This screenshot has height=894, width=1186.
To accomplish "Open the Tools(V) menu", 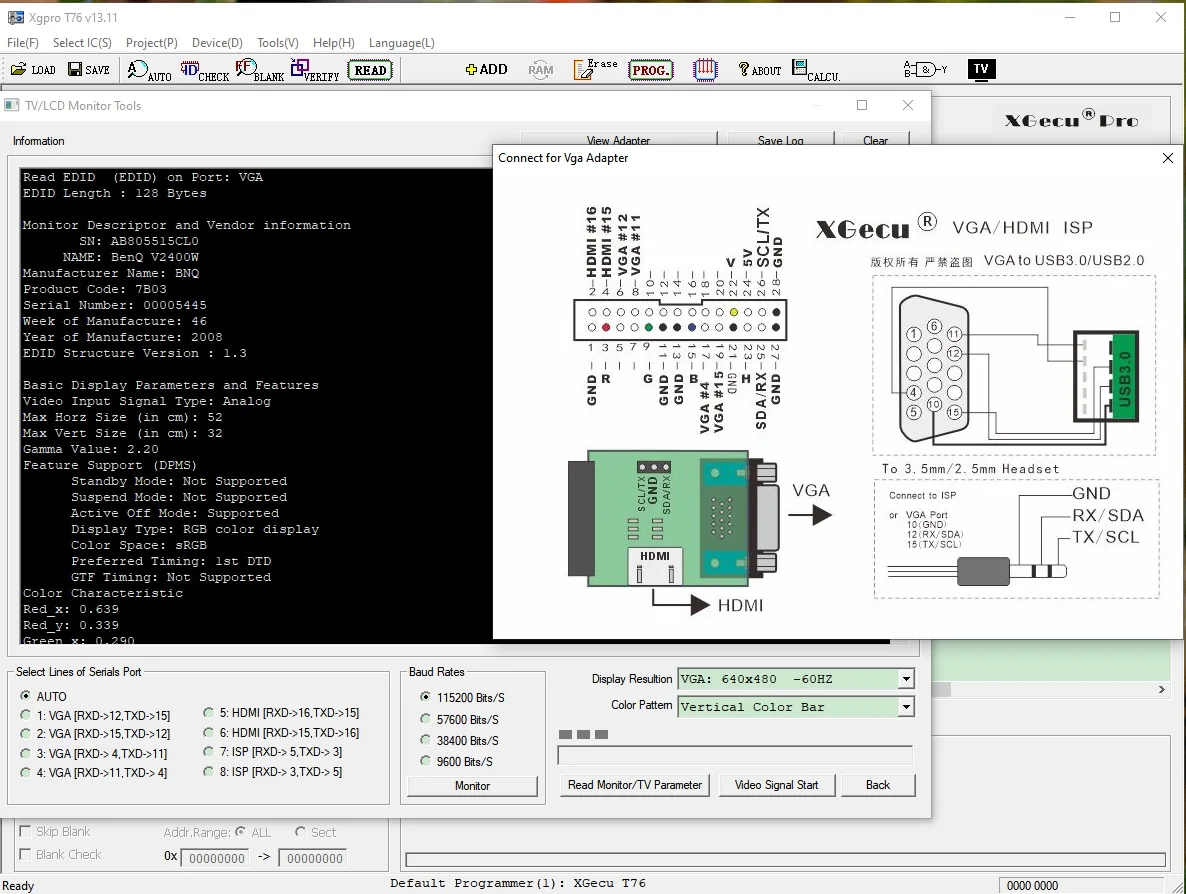I will [x=278, y=43].
